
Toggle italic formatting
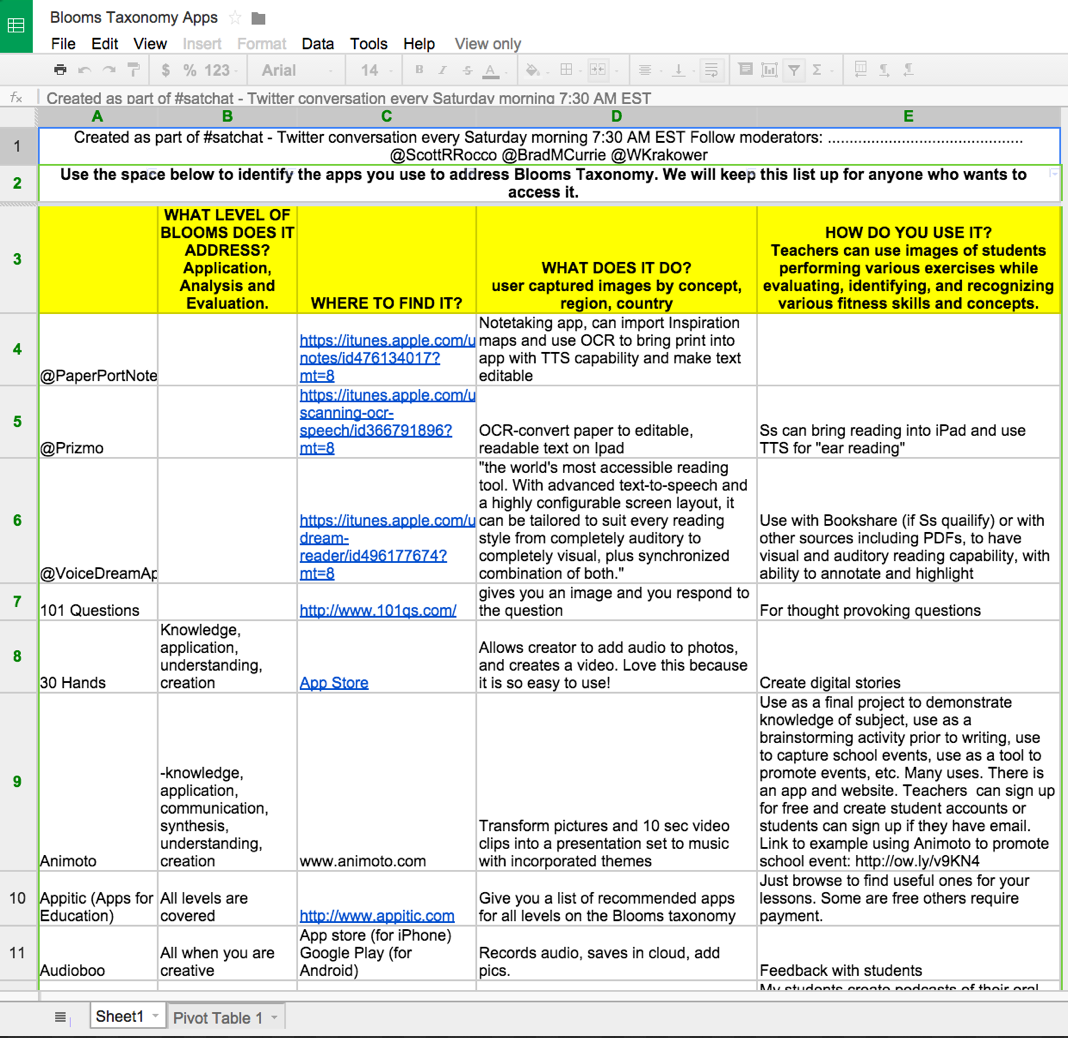pyautogui.click(x=441, y=69)
